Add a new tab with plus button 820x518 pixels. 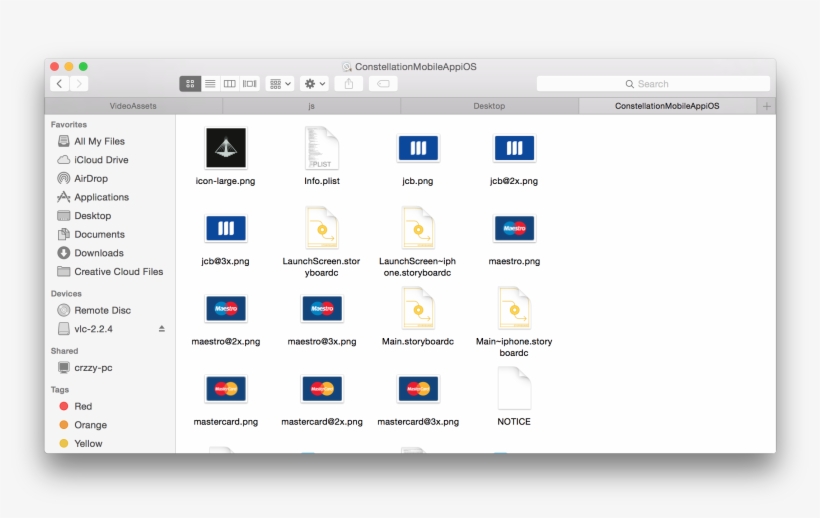pyautogui.click(x=767, y=106)
